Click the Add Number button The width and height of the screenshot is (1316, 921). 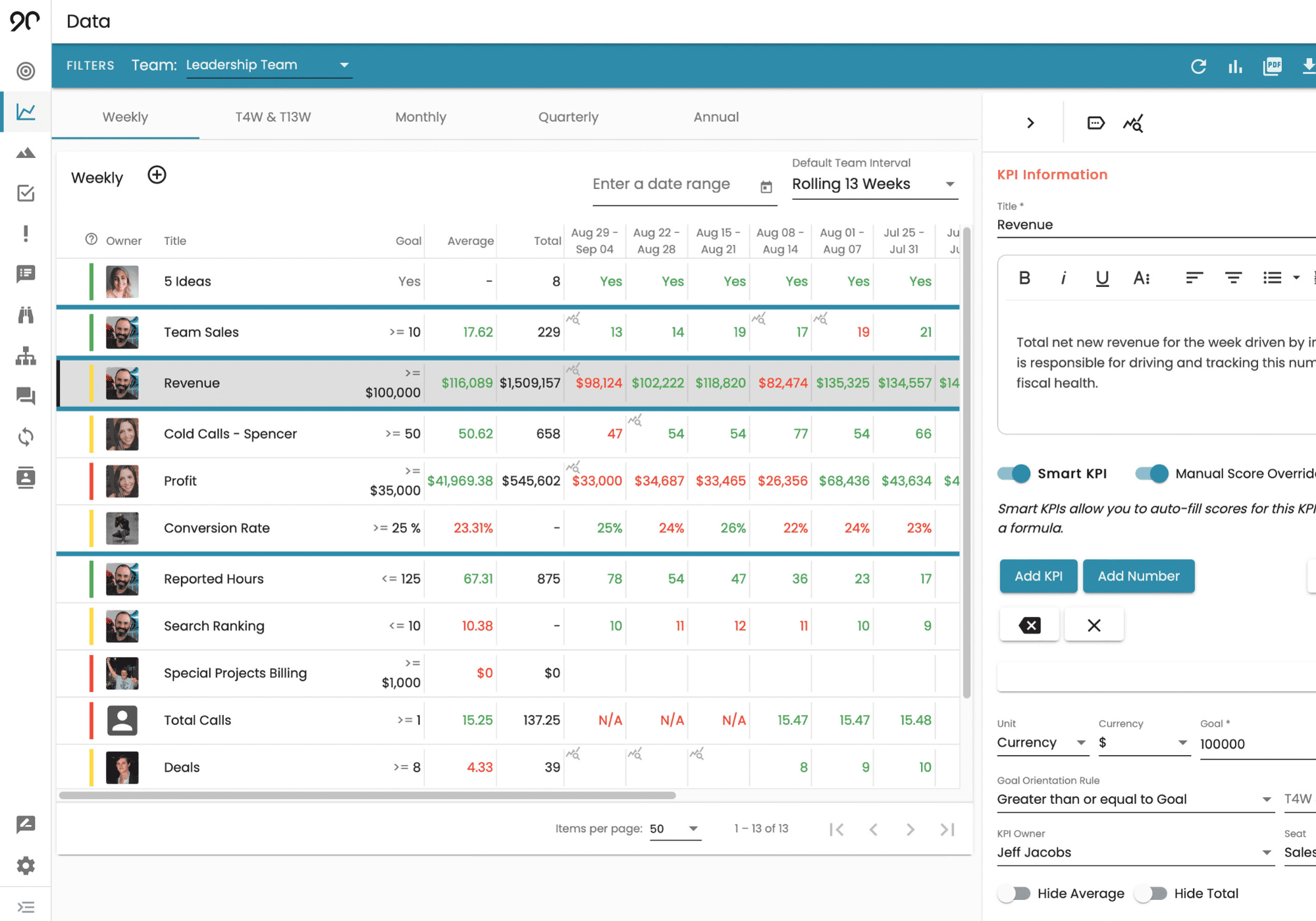click(x=1138, y=576)
